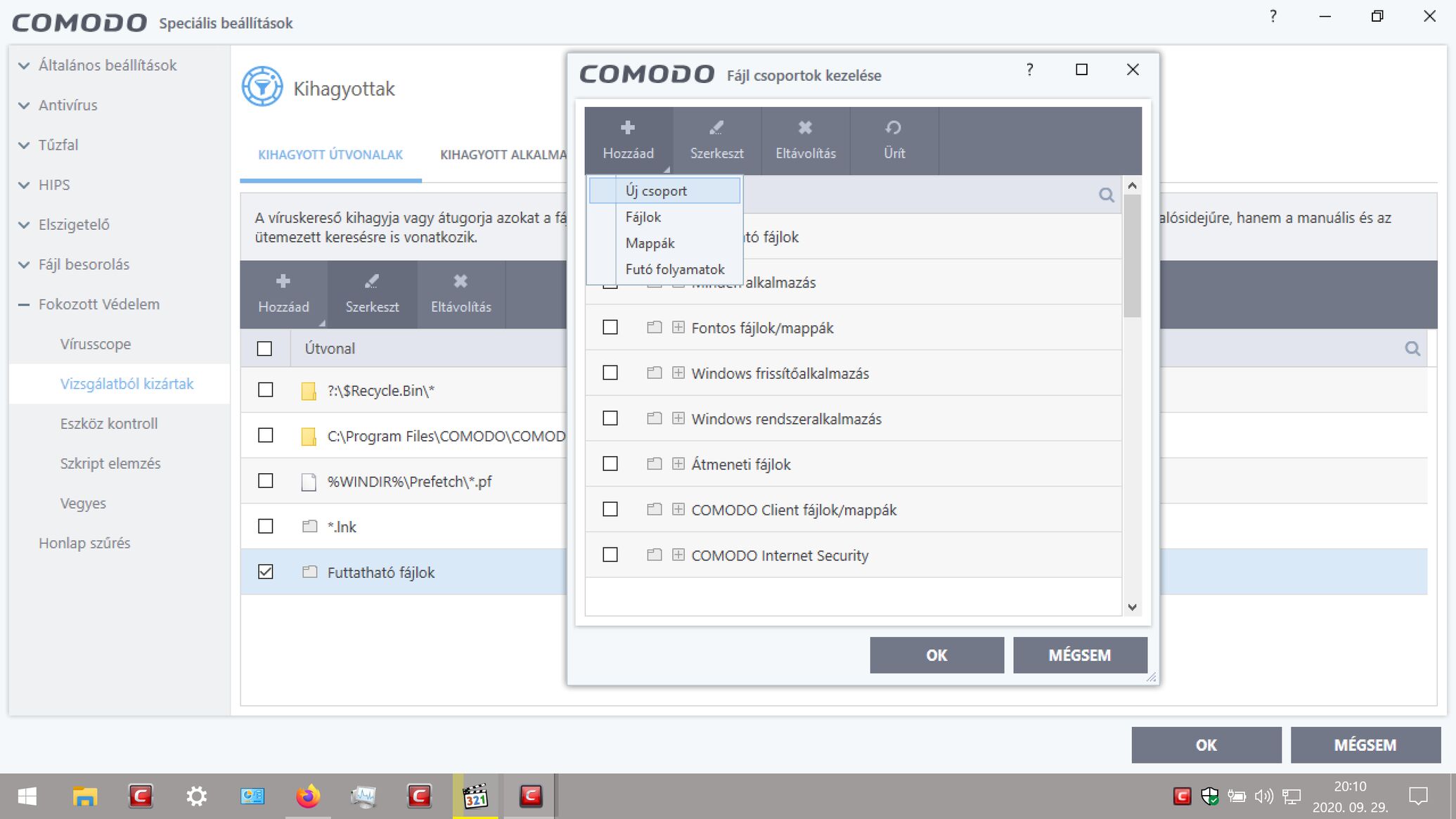Expand the Windows frissítőalkalmazás group

pos(678,373)
